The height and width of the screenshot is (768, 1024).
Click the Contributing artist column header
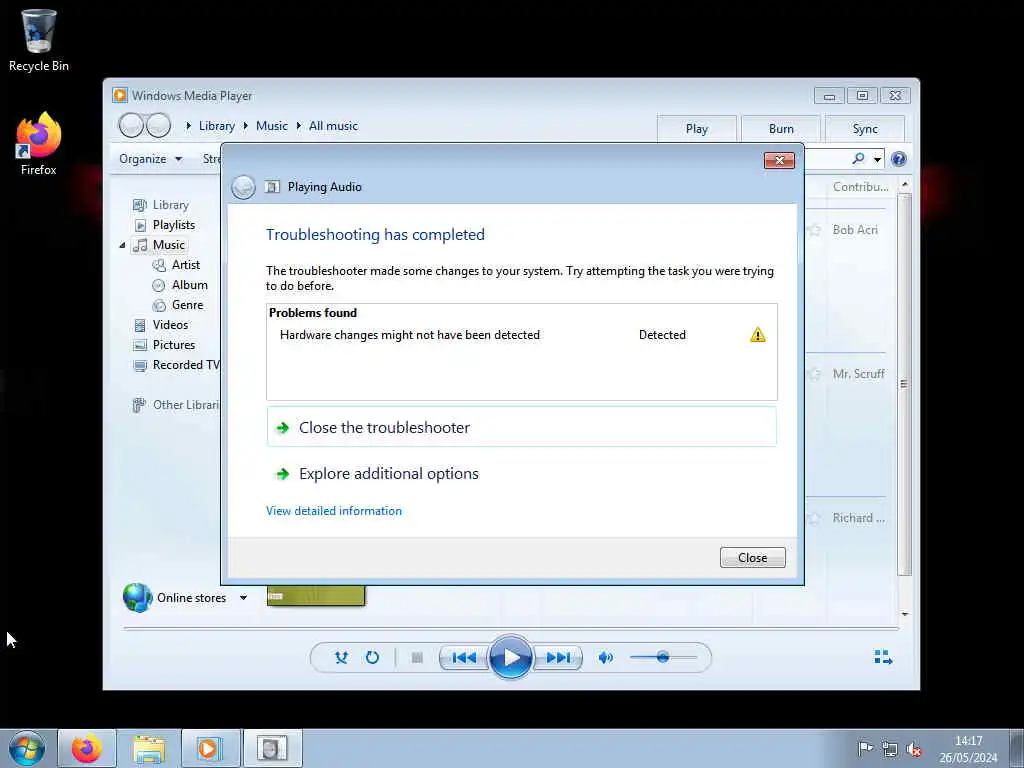pos(860,187)
